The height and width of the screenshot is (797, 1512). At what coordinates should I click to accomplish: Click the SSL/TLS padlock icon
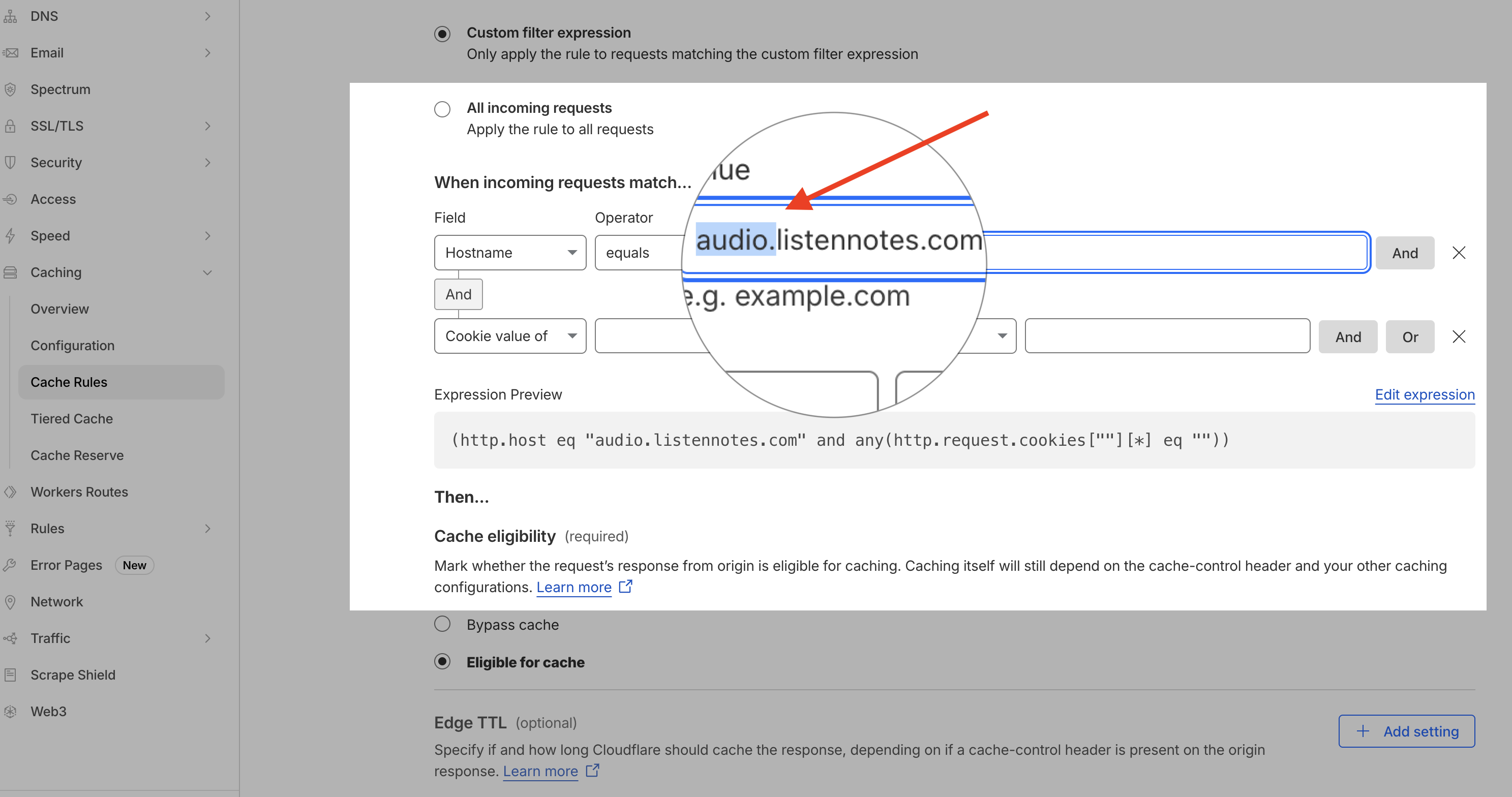click(11, 126)
